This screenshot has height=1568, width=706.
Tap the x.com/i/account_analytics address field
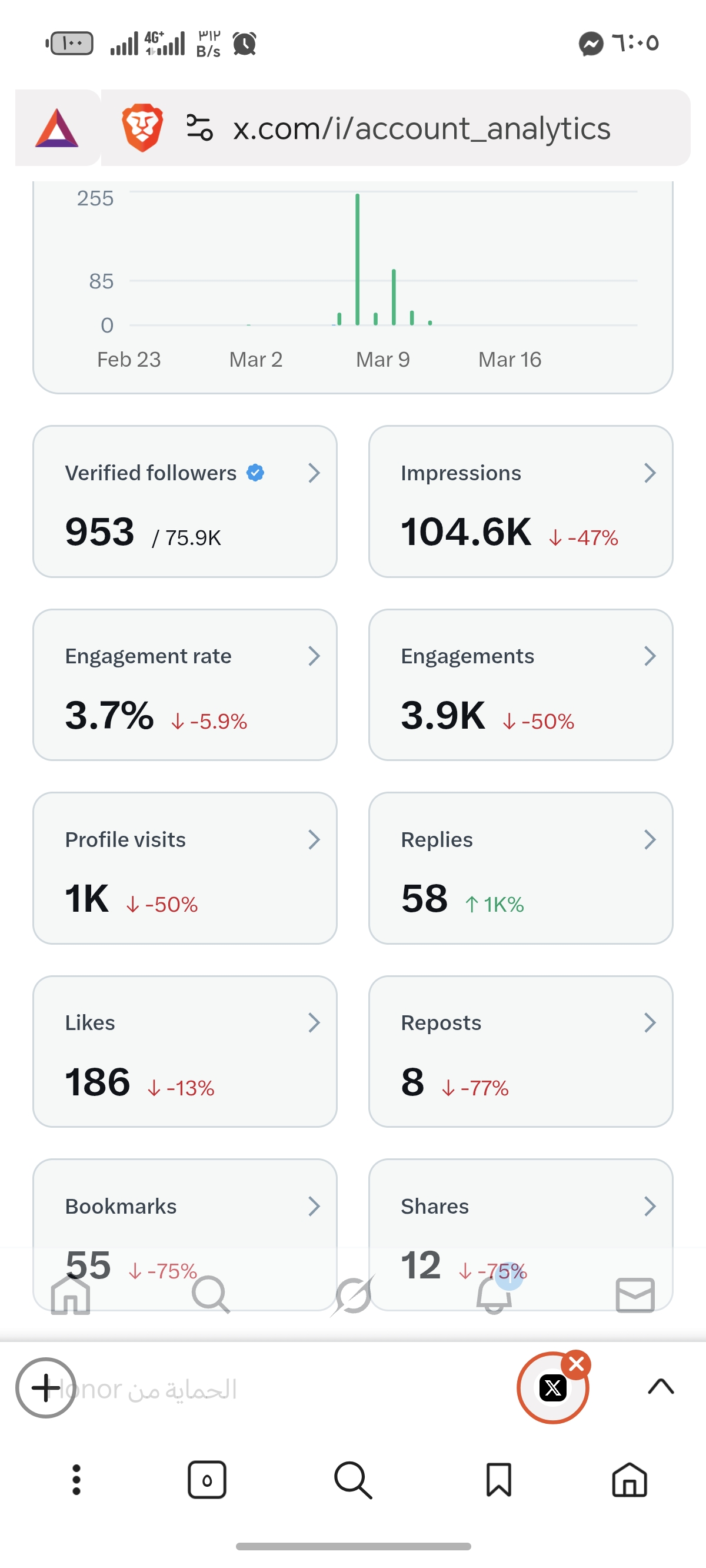tap(421, 128)
